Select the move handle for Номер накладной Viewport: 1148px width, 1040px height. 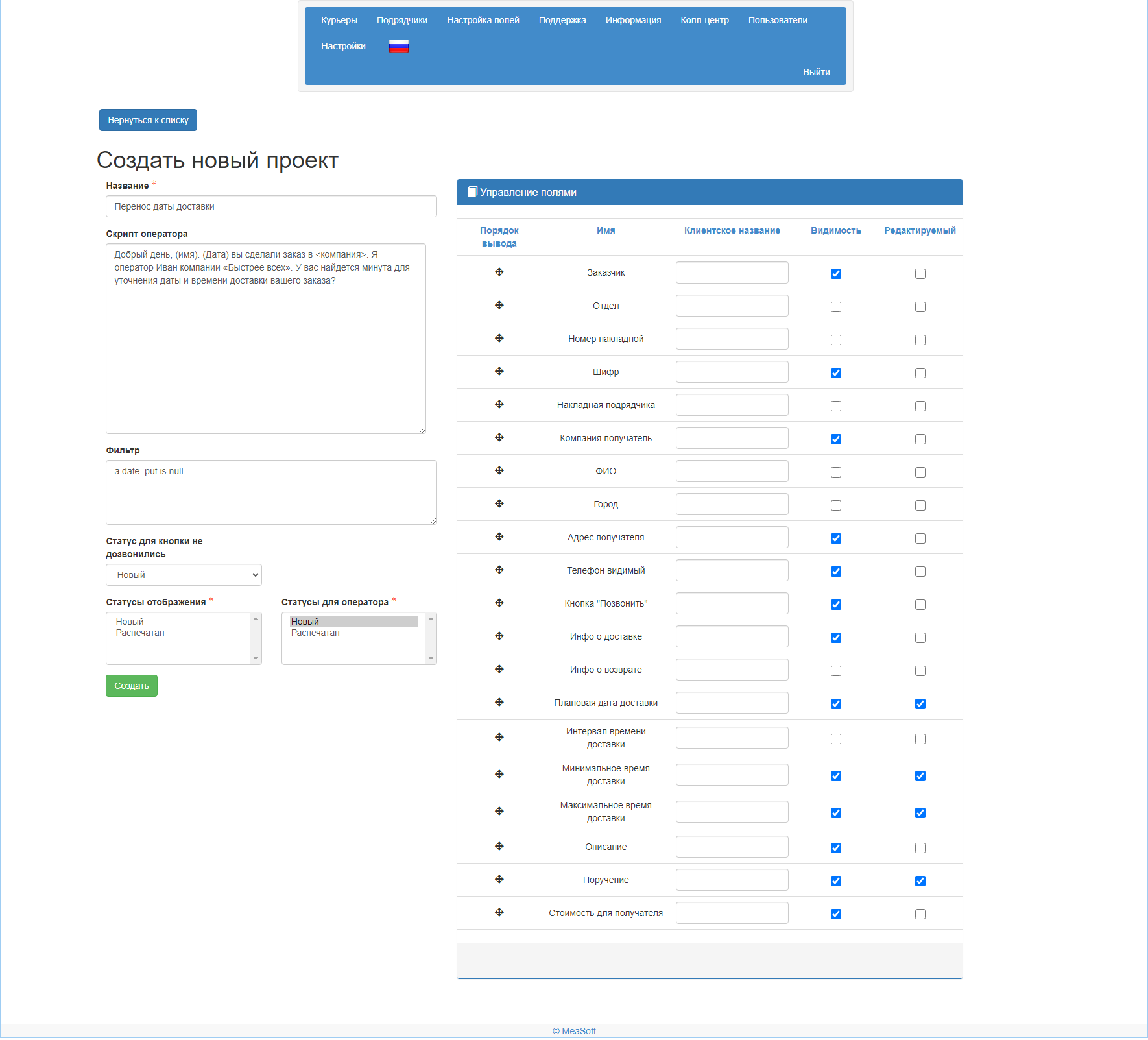pos(499,338)
